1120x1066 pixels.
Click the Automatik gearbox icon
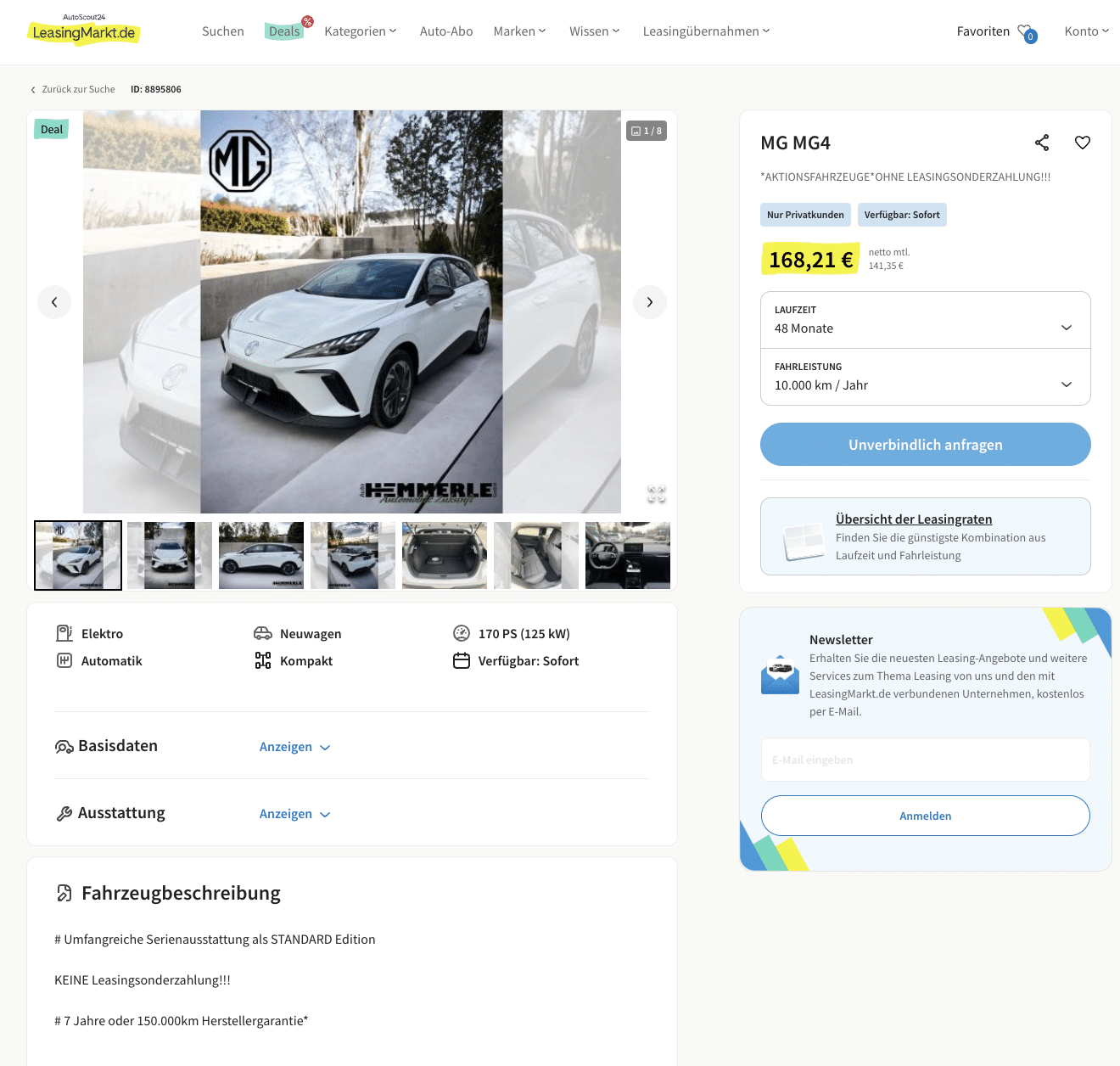click(64, 660)
